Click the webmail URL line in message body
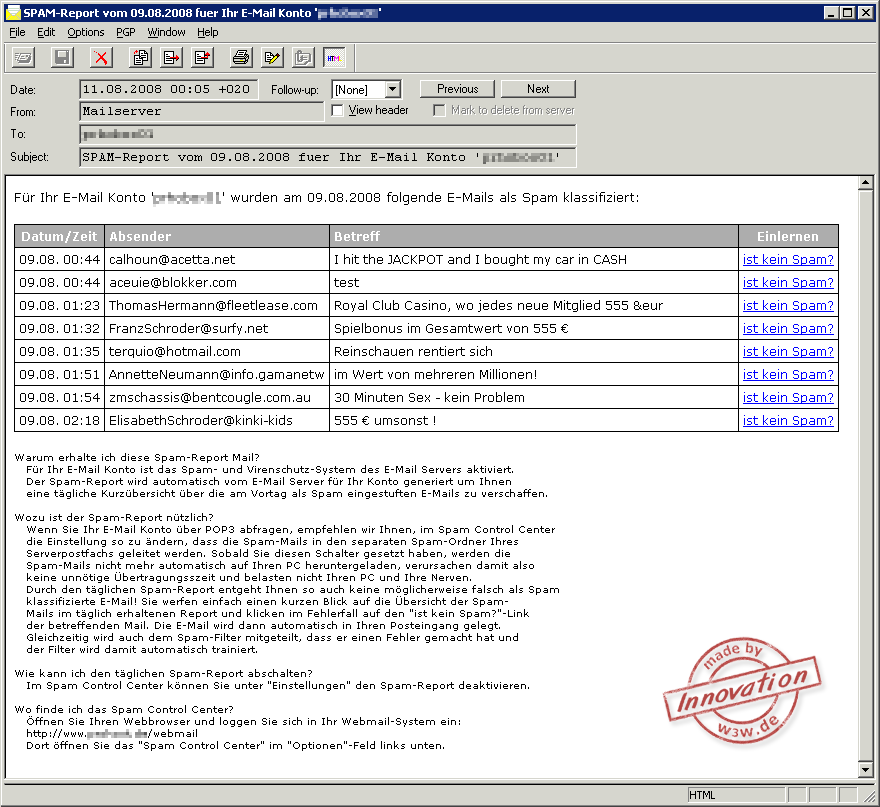880x807 pixels. (112, 733)
